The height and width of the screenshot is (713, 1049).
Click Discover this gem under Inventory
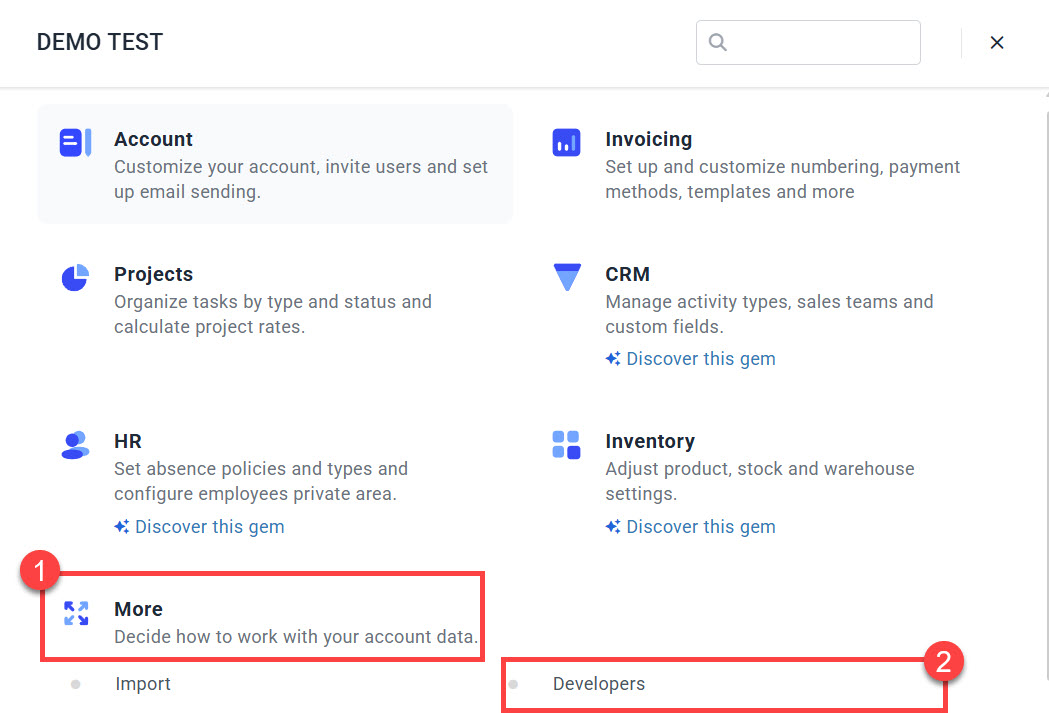pos(700,527)
